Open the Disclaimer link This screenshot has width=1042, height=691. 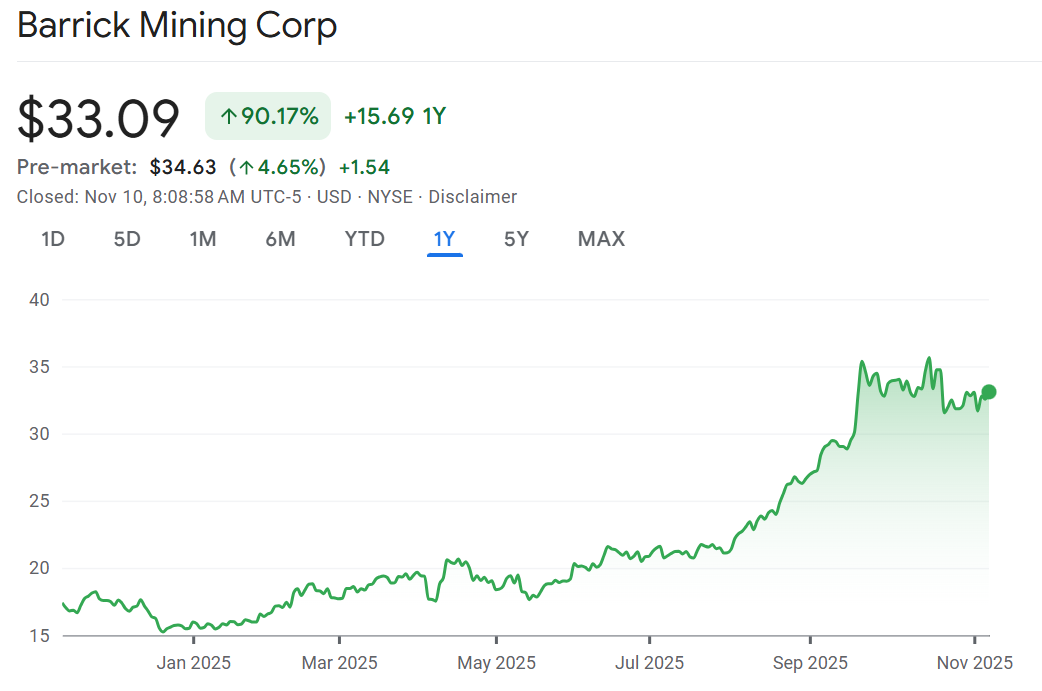[x=473, y=197]
